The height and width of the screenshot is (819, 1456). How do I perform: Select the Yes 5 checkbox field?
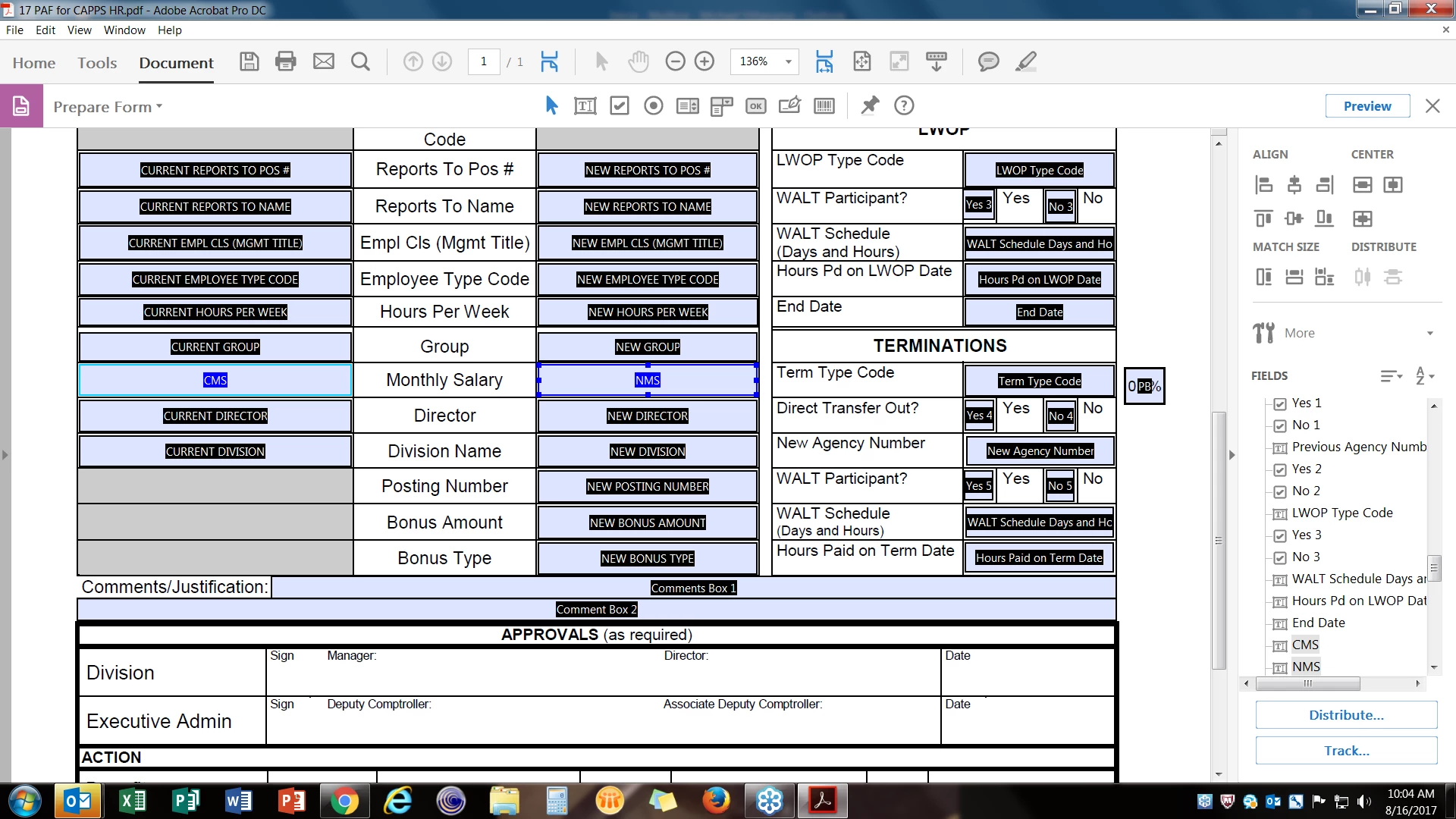pos(978,485)
